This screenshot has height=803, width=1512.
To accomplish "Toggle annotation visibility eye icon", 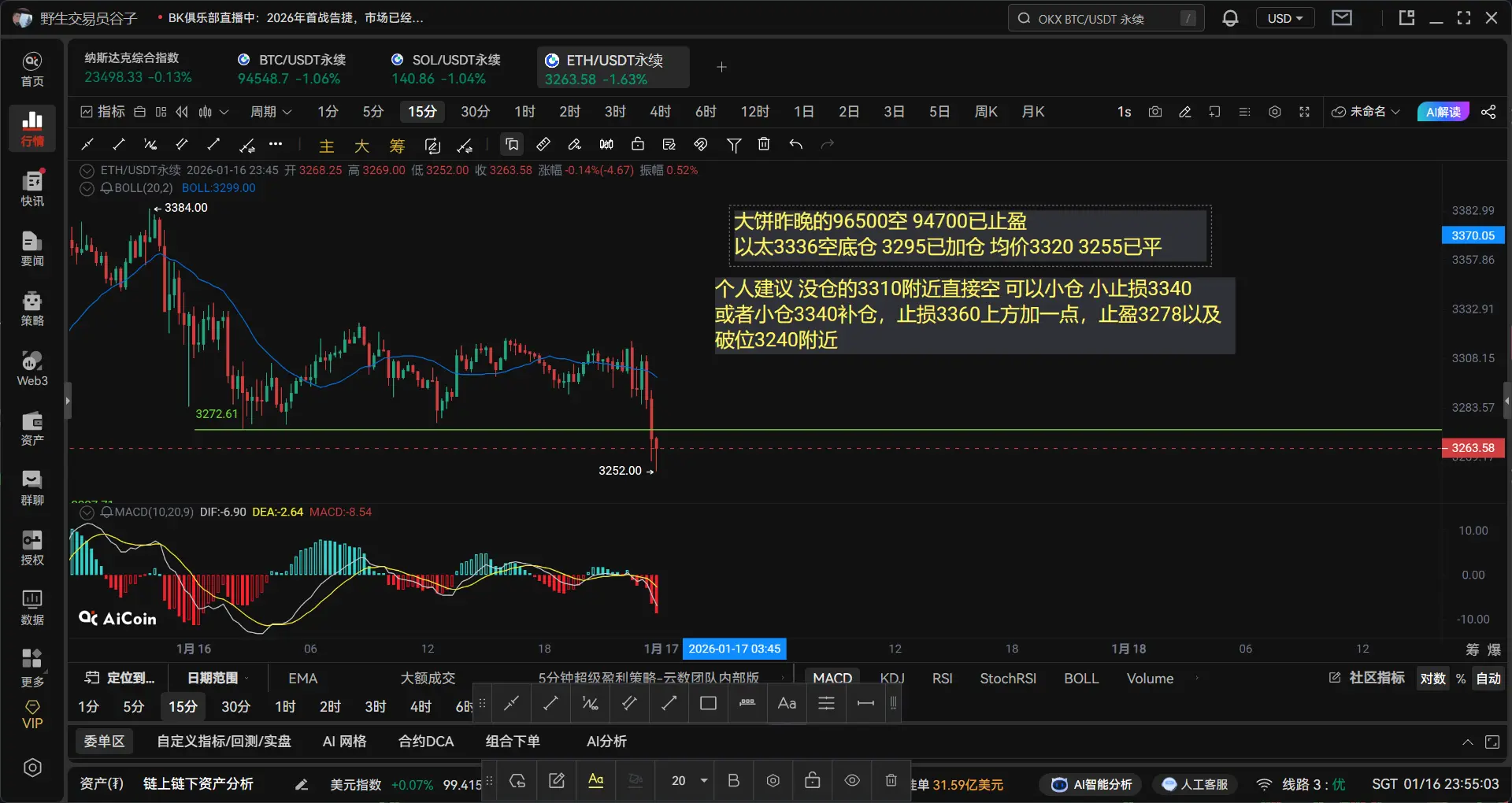I will point(852,780).
